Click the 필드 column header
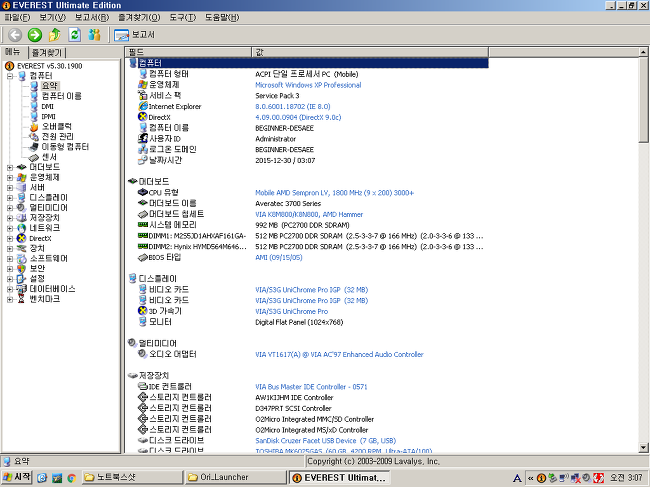The height and width of the screenshot is (487, 650). [x=188, y=52]
